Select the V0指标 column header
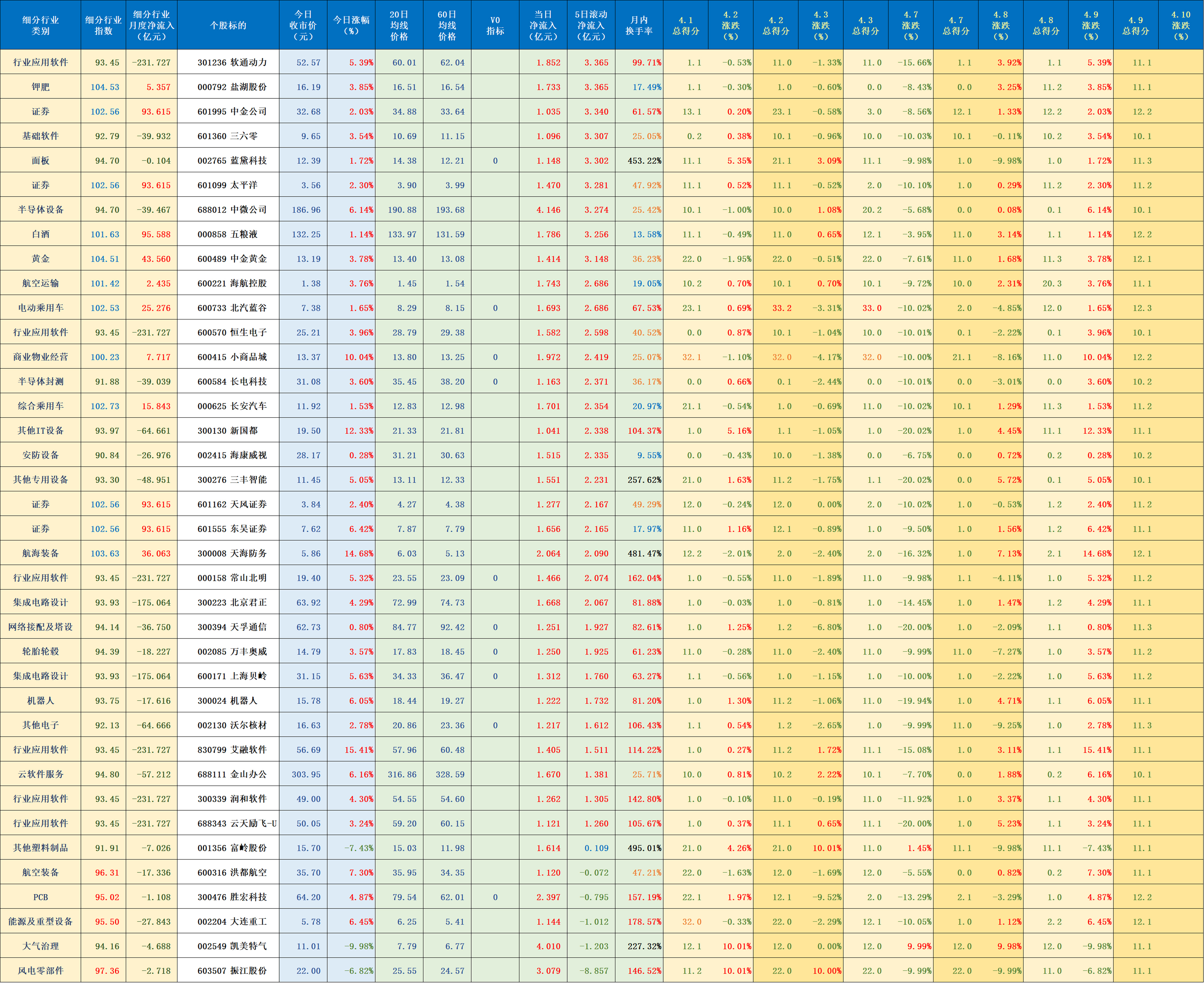 click(495, 25)
